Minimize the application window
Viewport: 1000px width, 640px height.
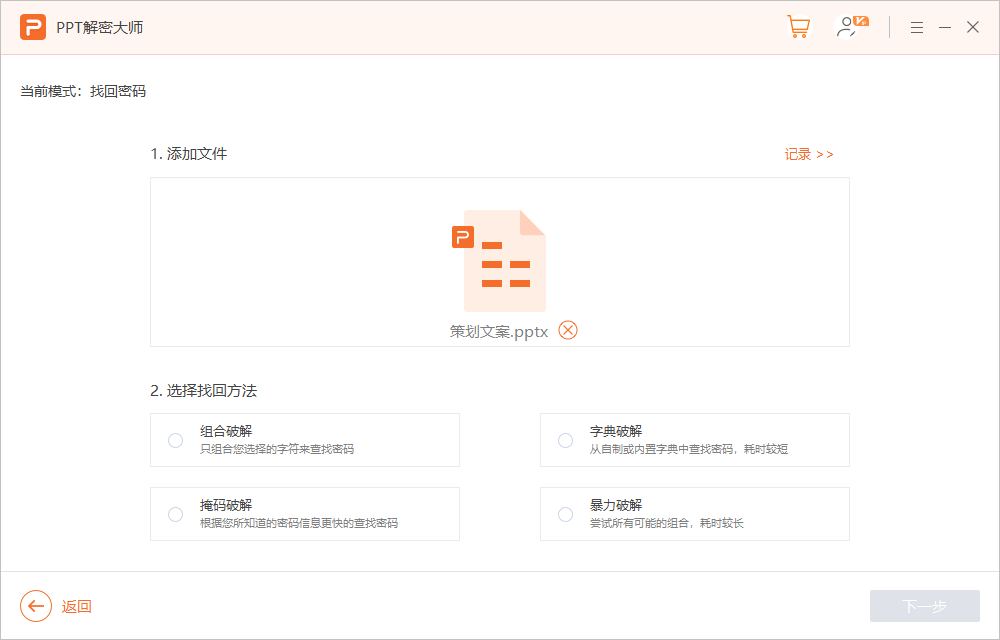(944, 28)
